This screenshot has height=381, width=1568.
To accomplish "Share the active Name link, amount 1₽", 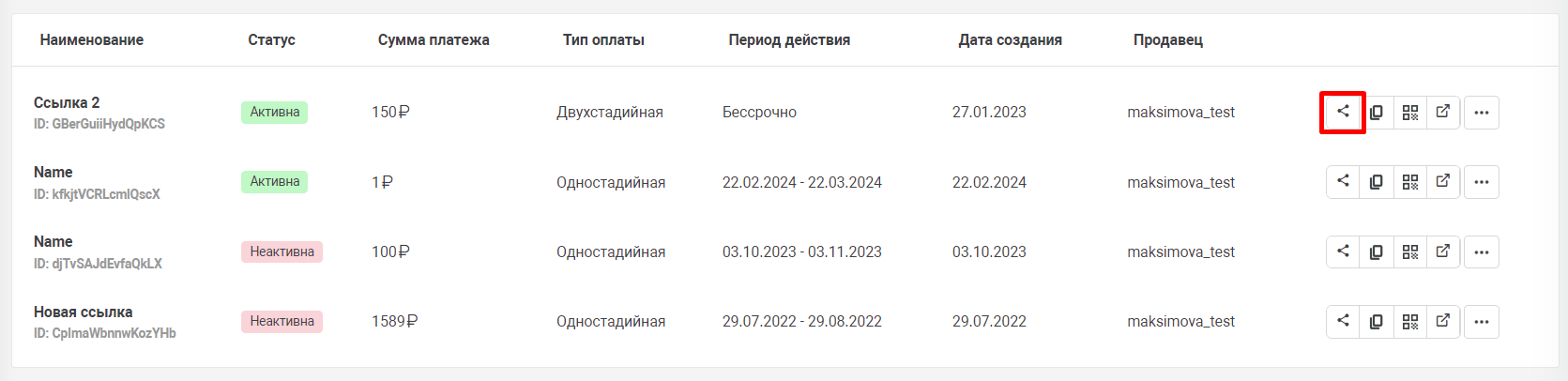I will click(1343, 181).
